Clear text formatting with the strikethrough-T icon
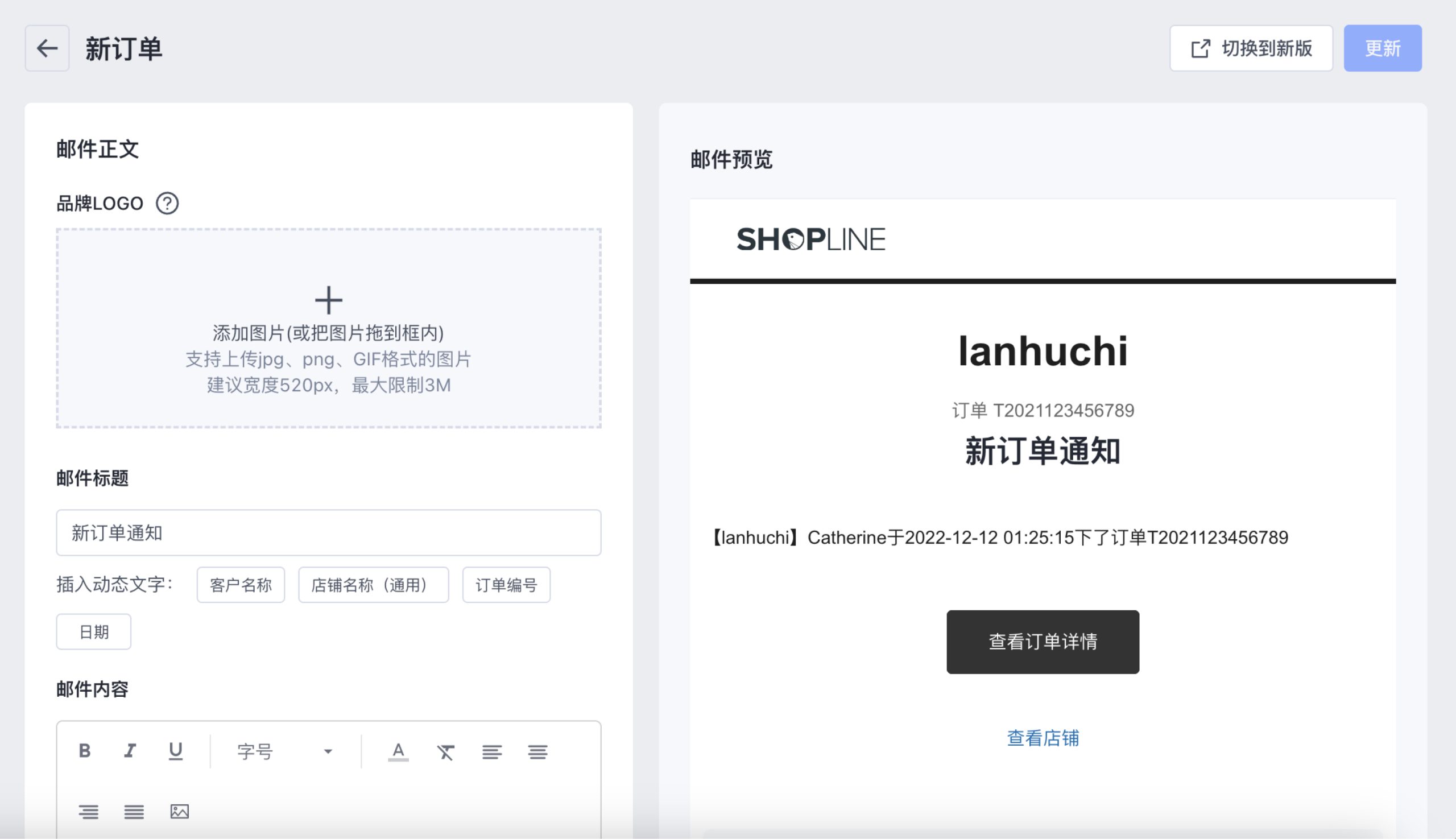Screen dimensions: 1456x839 (x=445, y=752)
